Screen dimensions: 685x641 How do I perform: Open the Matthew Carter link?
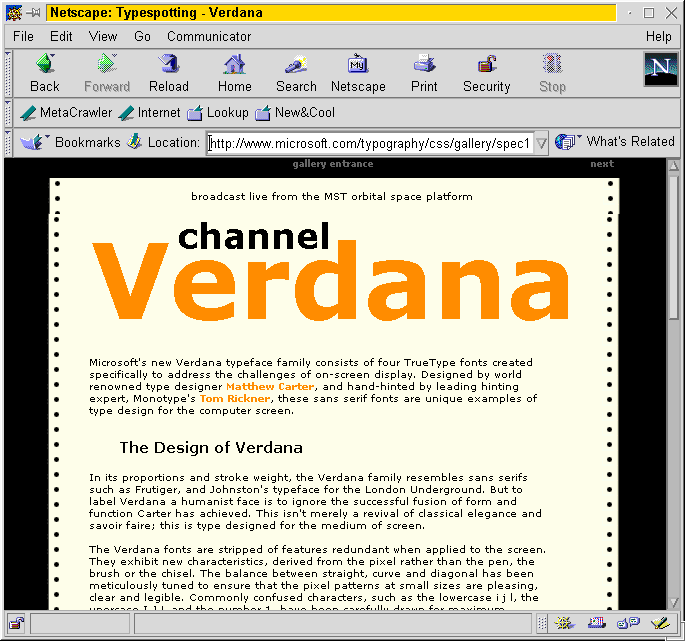270,387
